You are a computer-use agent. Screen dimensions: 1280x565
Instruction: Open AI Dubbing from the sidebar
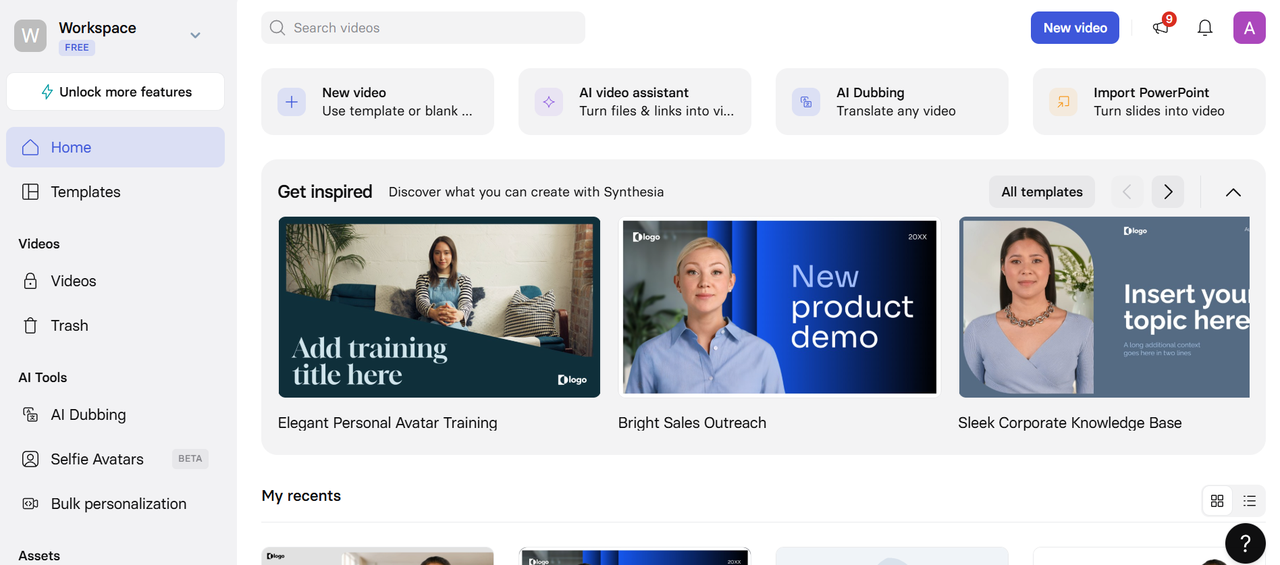pos(116,414)
